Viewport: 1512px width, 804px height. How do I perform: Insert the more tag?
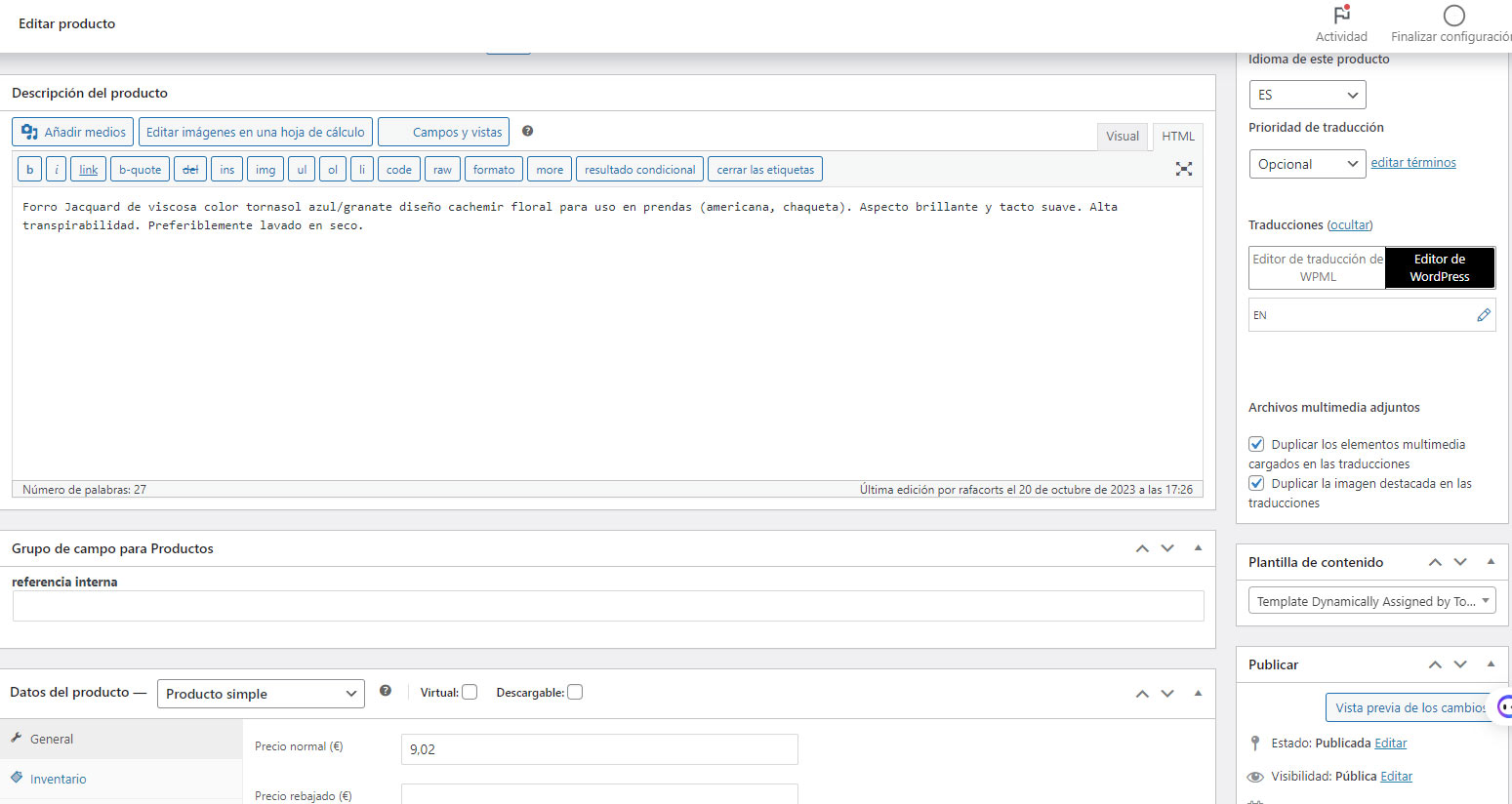pos(550,170)
